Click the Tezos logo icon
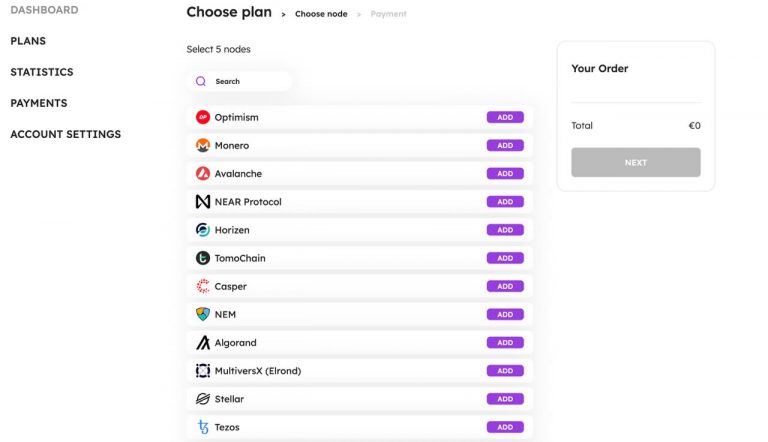This screenshot has height=442, width=768. click(x=203, y=427)
